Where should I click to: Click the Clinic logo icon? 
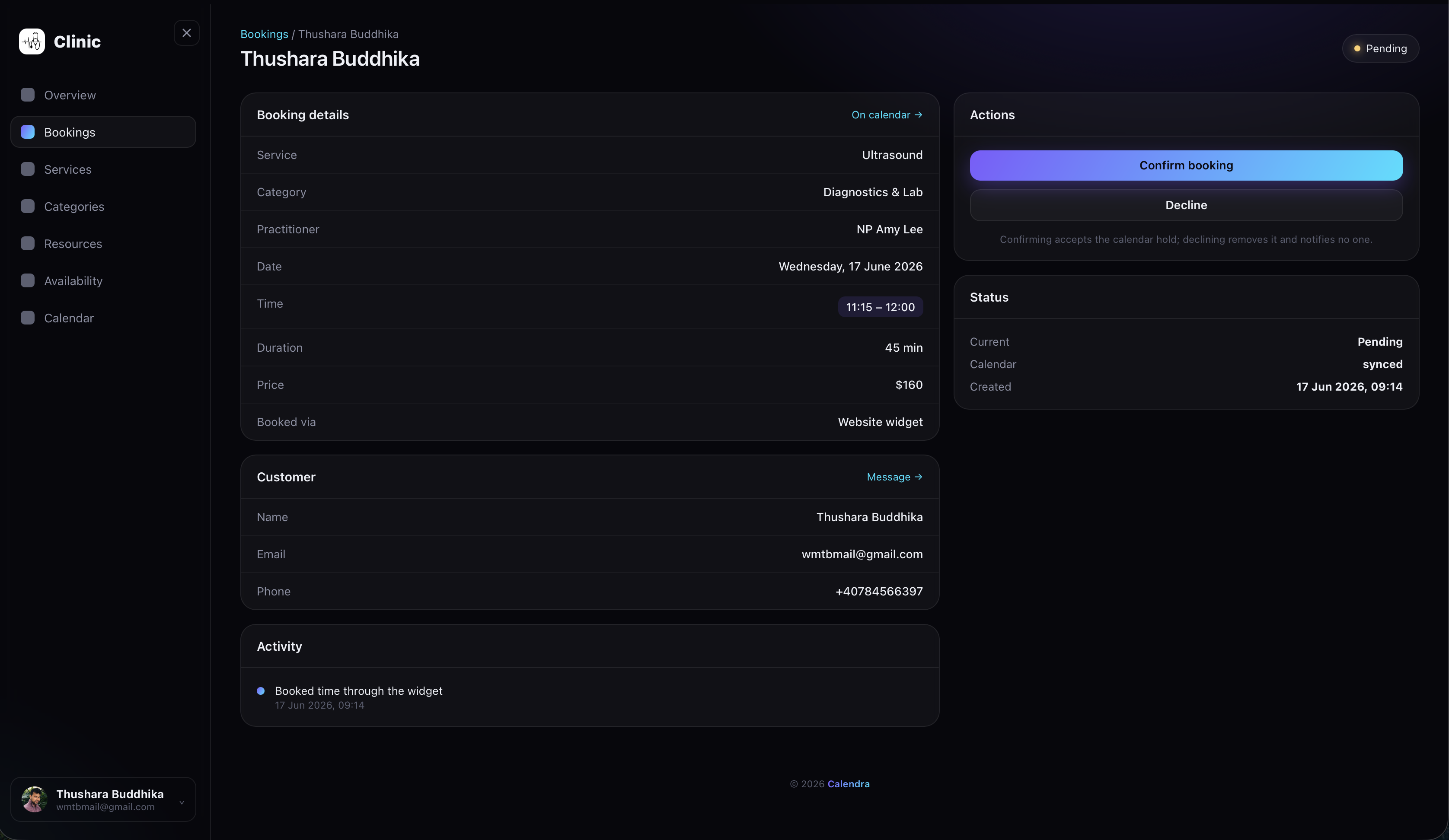tap(32, 41)
